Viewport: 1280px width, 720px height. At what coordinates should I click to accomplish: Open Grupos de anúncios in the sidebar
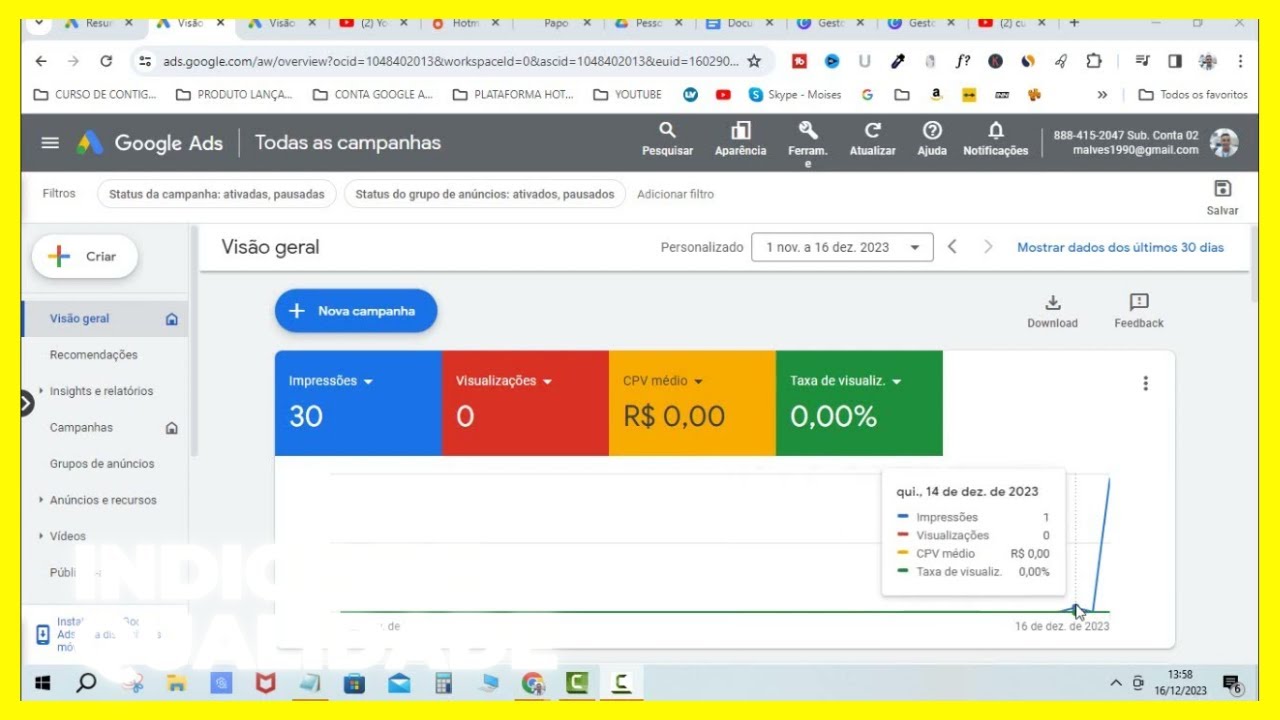(x=102, y=464)
